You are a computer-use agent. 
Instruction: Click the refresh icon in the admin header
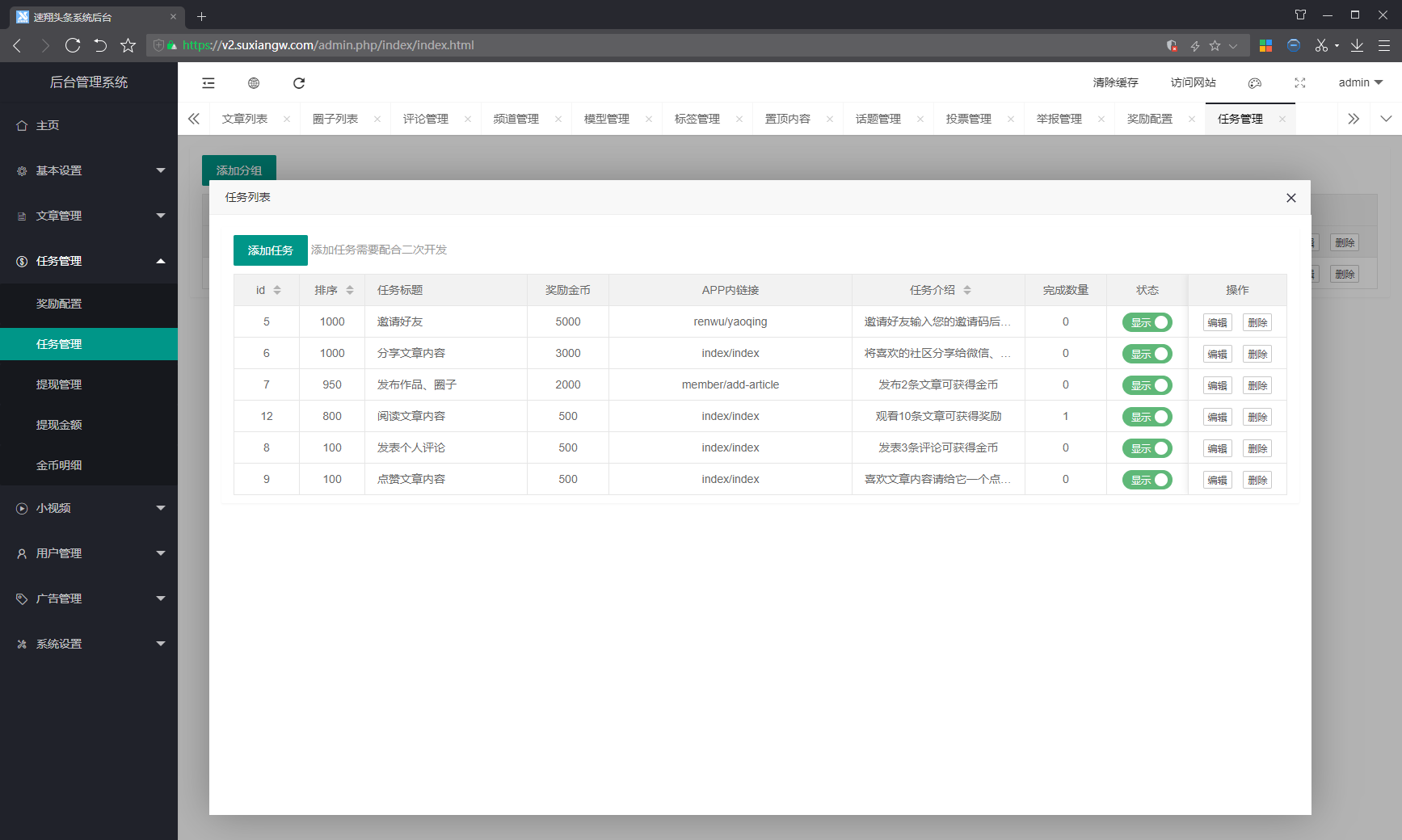(x=299, y=83)
